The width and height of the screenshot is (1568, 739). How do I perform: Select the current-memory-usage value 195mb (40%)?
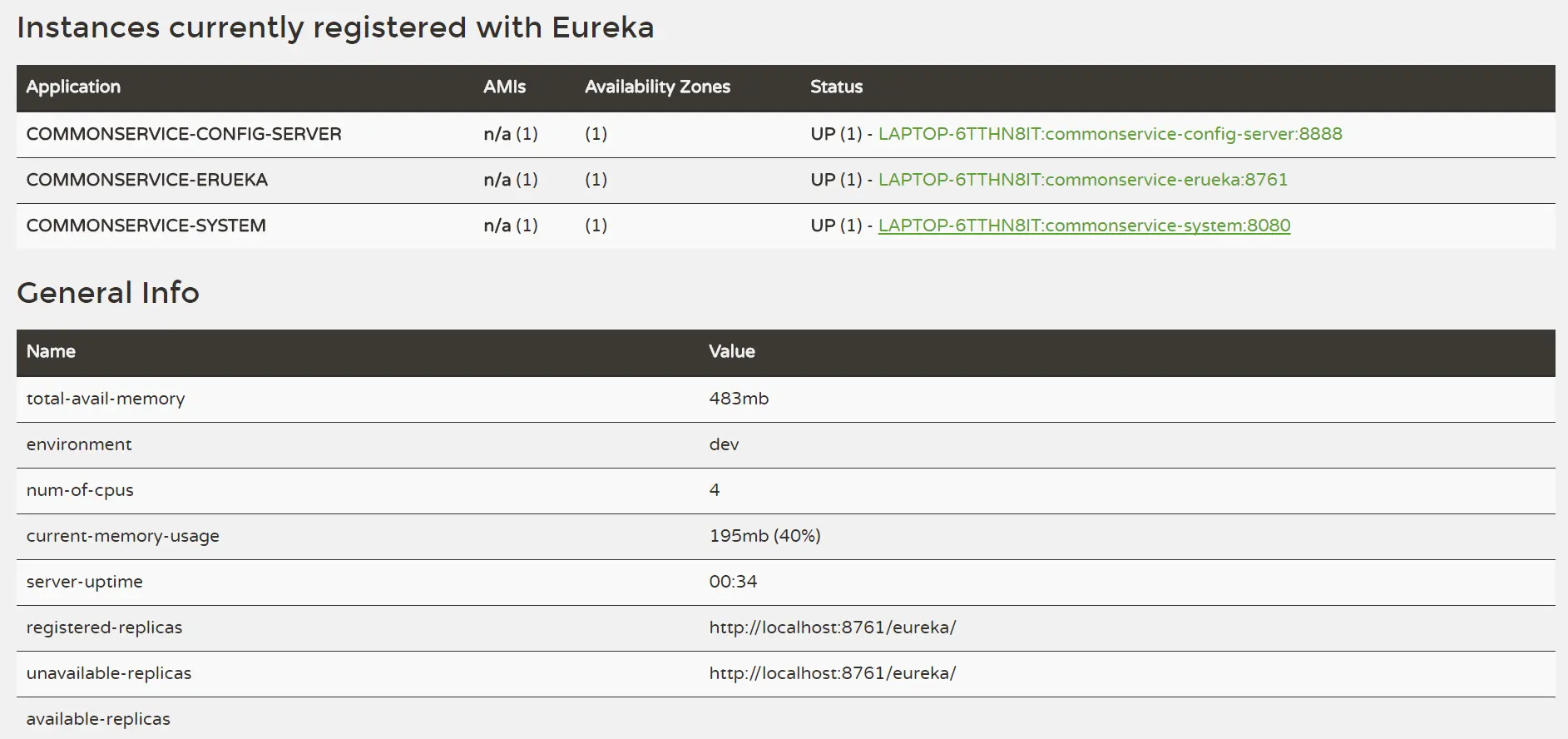764,536
